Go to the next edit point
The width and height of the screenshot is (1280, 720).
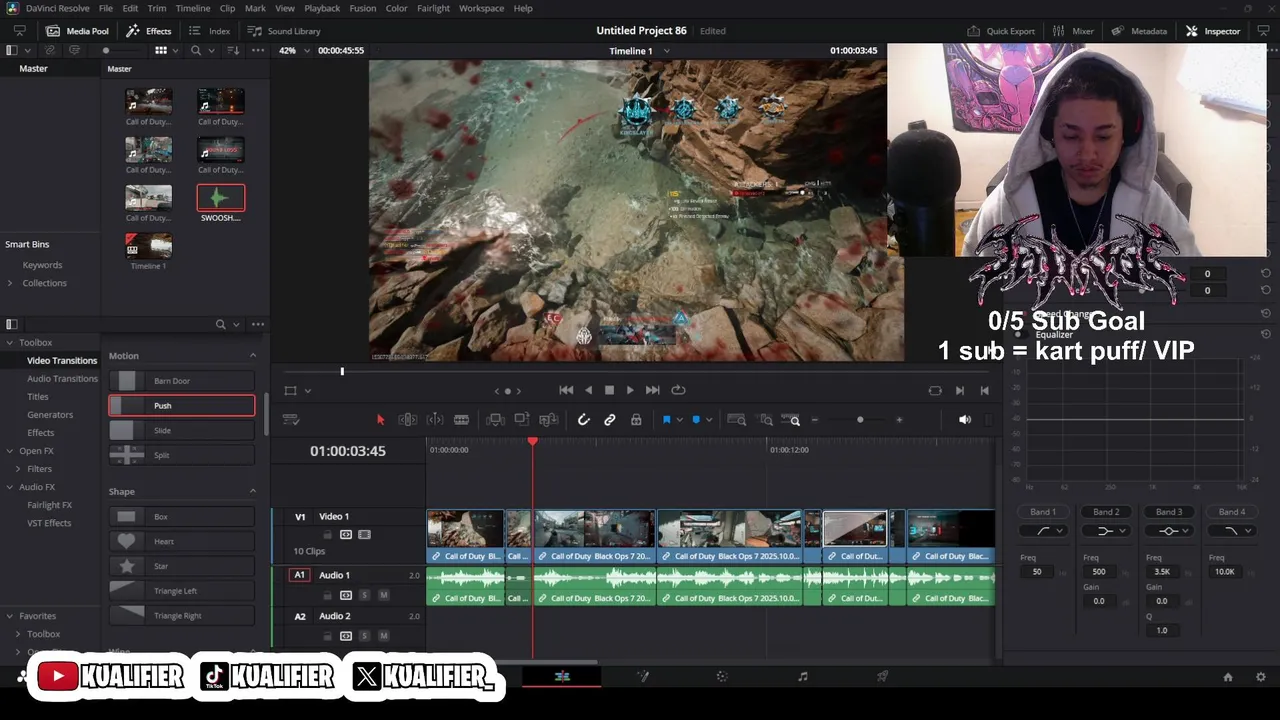960,391
